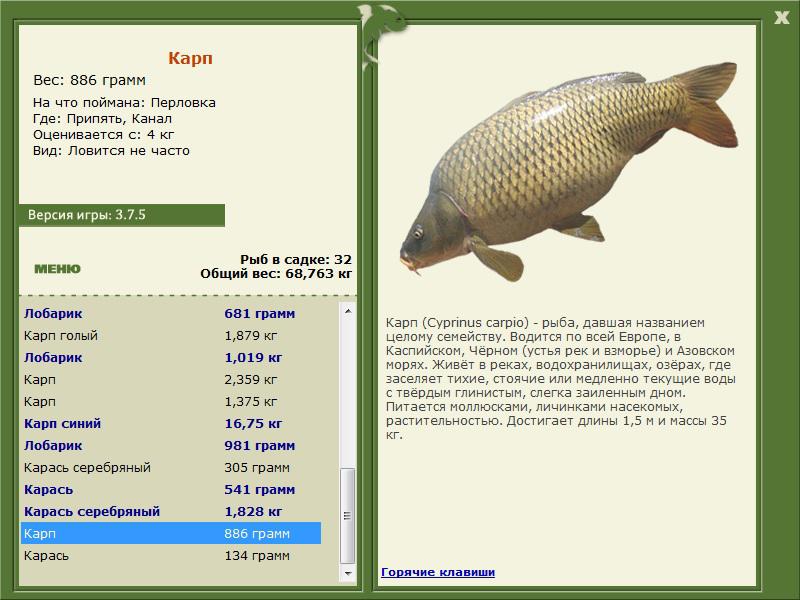The width and height of the screenshot is (800, 600).
Task: Select Карась серебряный 305 грамм row
Action: [171, 467]
